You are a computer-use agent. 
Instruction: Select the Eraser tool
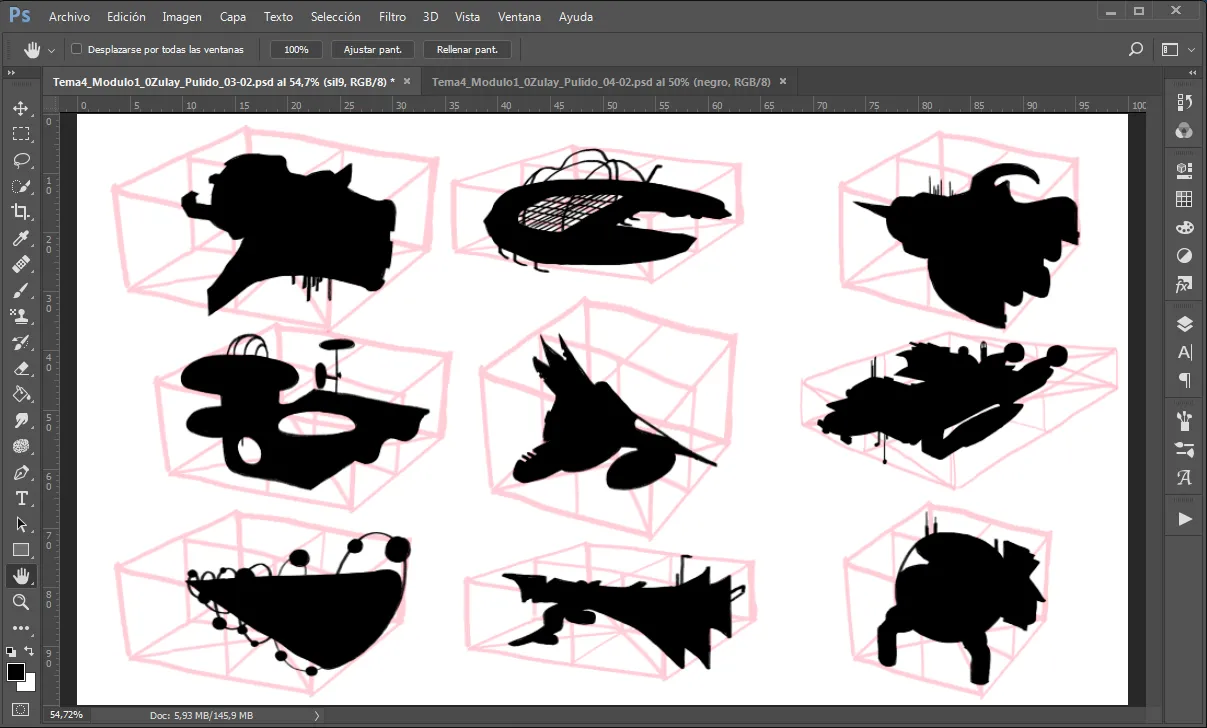(x=21, y=368)
